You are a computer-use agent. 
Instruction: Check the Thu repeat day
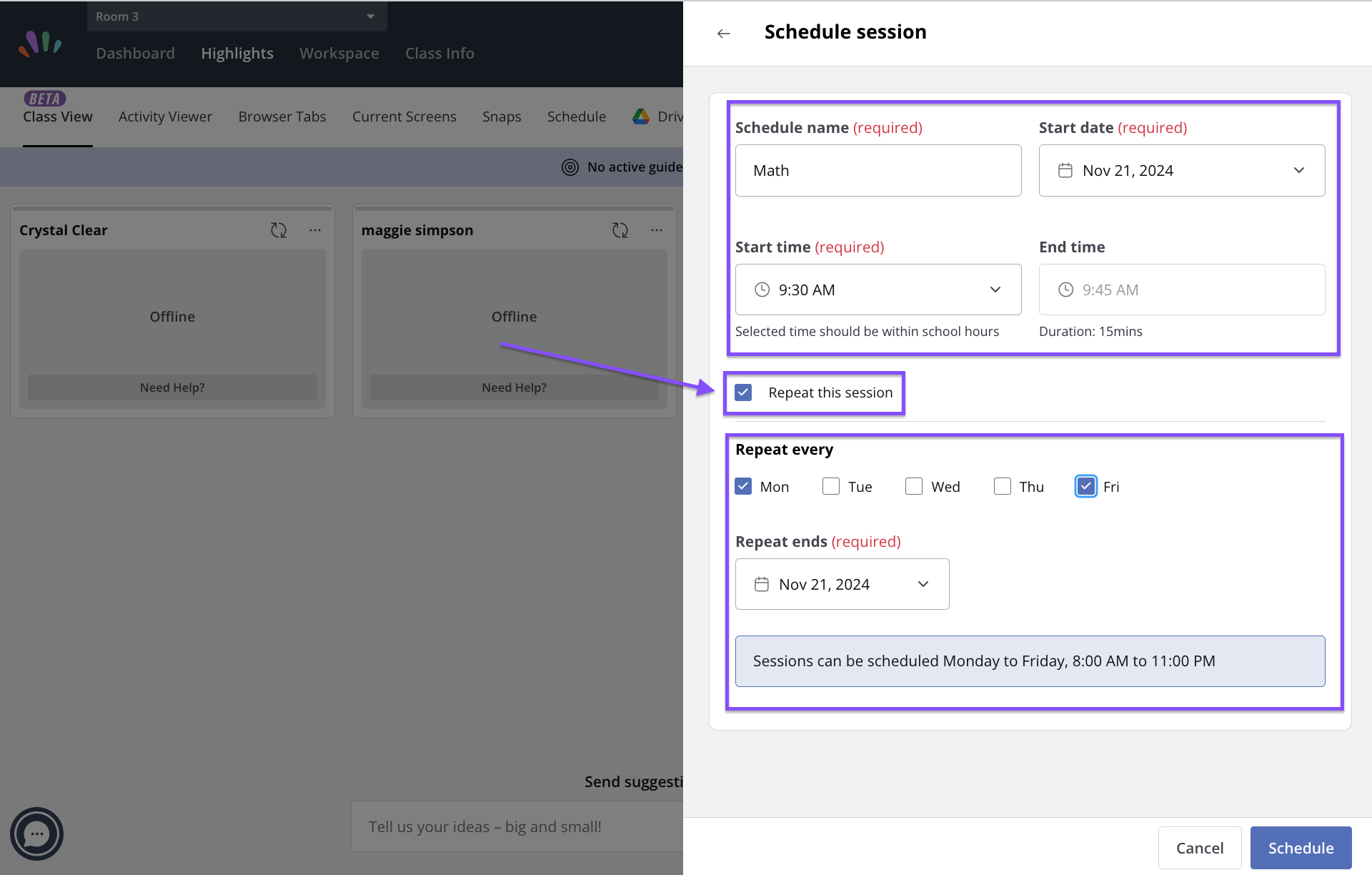(x=1003, y=487)
